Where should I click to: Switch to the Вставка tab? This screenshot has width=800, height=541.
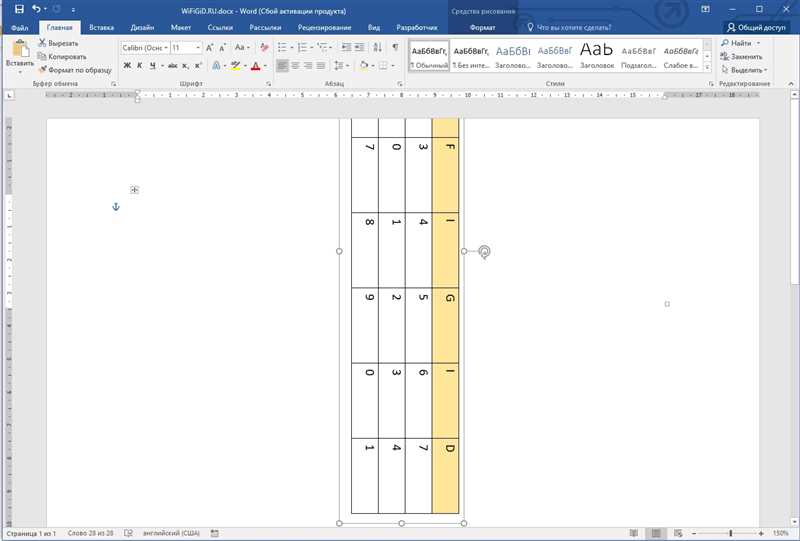coord(101,28)
